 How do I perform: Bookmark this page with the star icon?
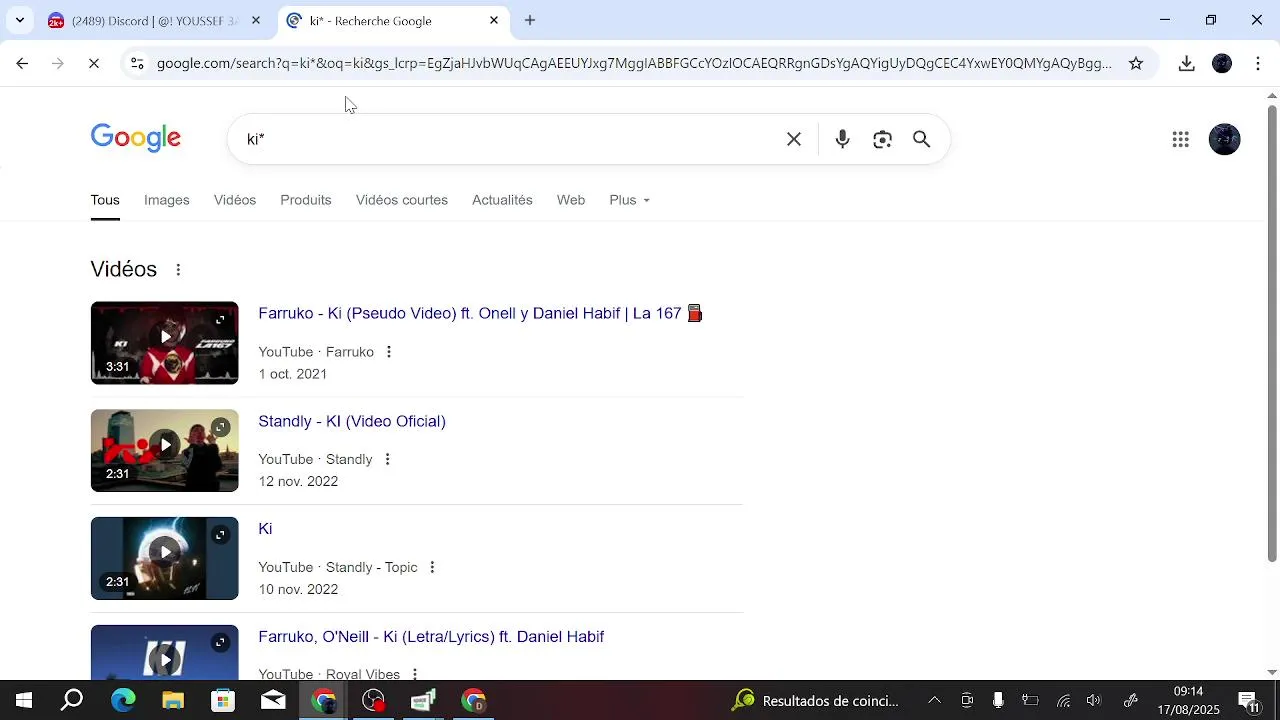click(1136, 63)
